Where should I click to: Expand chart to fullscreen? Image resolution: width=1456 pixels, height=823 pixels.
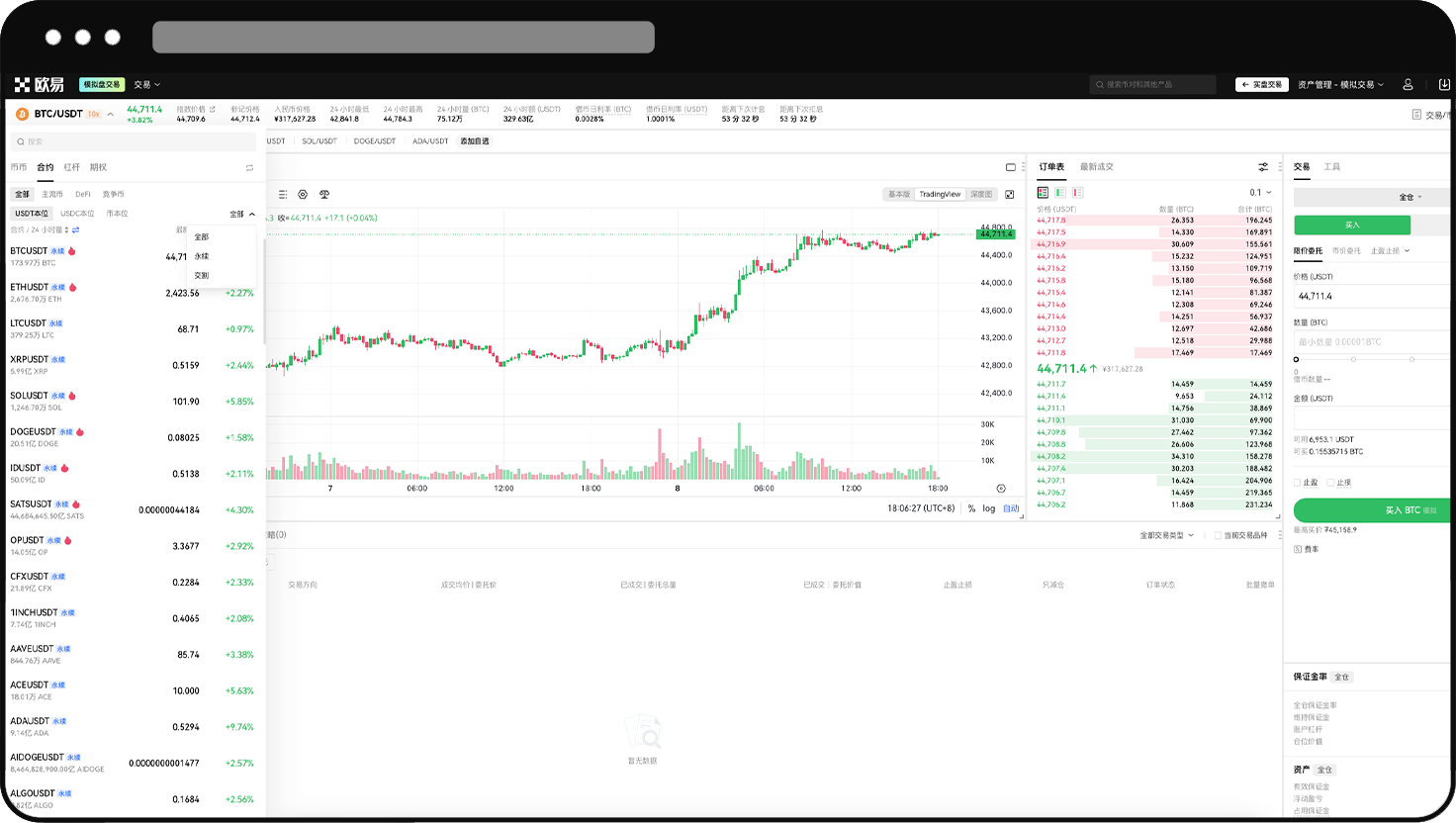click(1010, 194)
